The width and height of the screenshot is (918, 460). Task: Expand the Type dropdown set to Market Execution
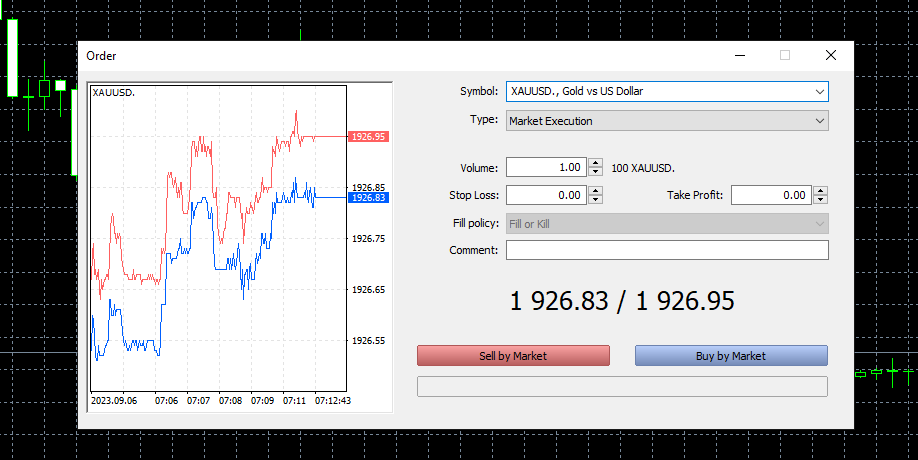click(667, 121)
